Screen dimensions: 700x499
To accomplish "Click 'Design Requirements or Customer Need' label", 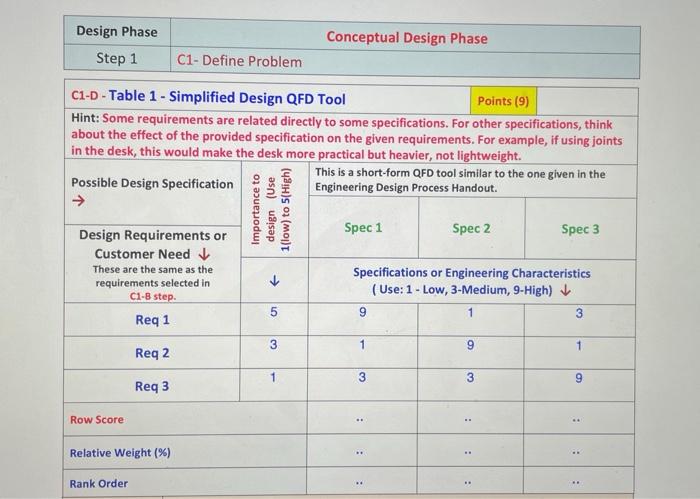I will [153, 244].
